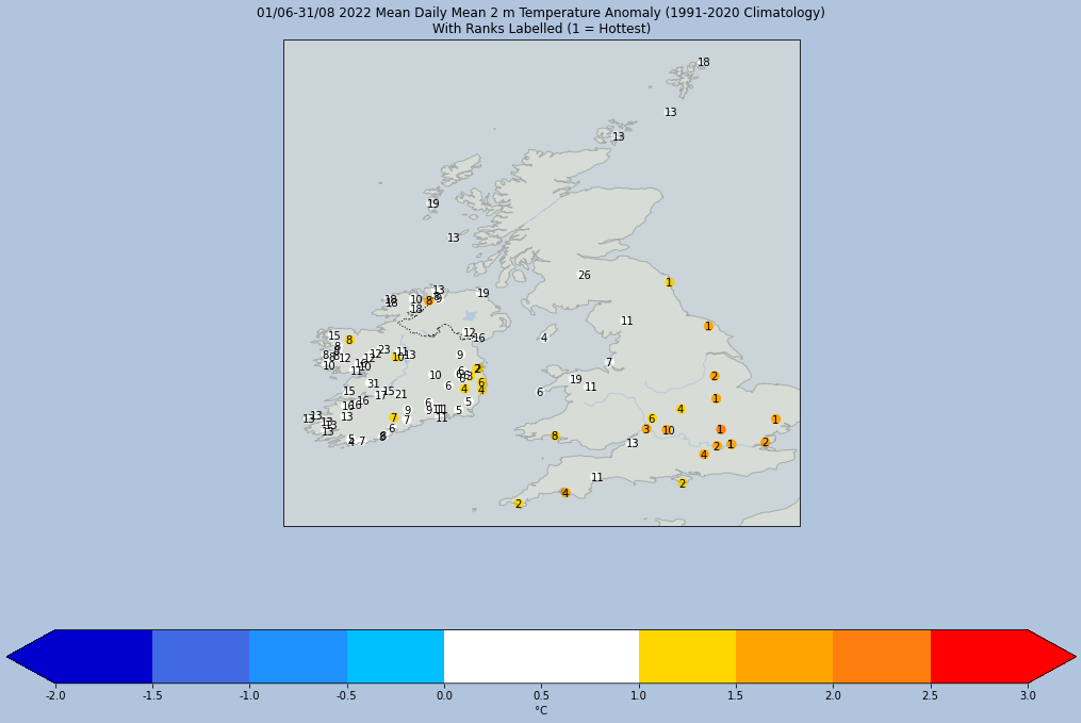1081x723 pixels.
Task: Click the station marker labelled 17 in Ireland
Action: [381, 396]
